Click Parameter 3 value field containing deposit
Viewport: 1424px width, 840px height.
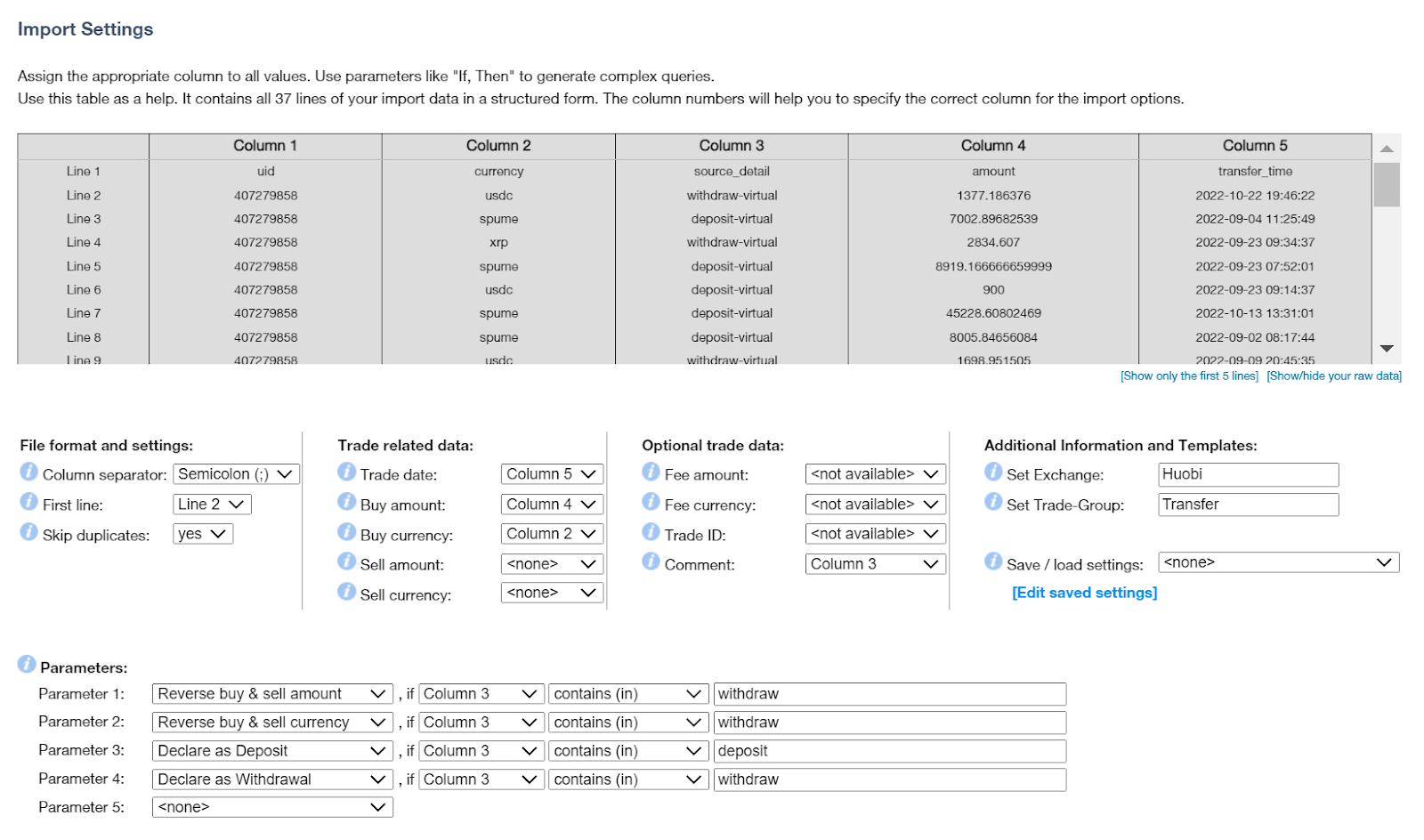click(x=890, y=751)
